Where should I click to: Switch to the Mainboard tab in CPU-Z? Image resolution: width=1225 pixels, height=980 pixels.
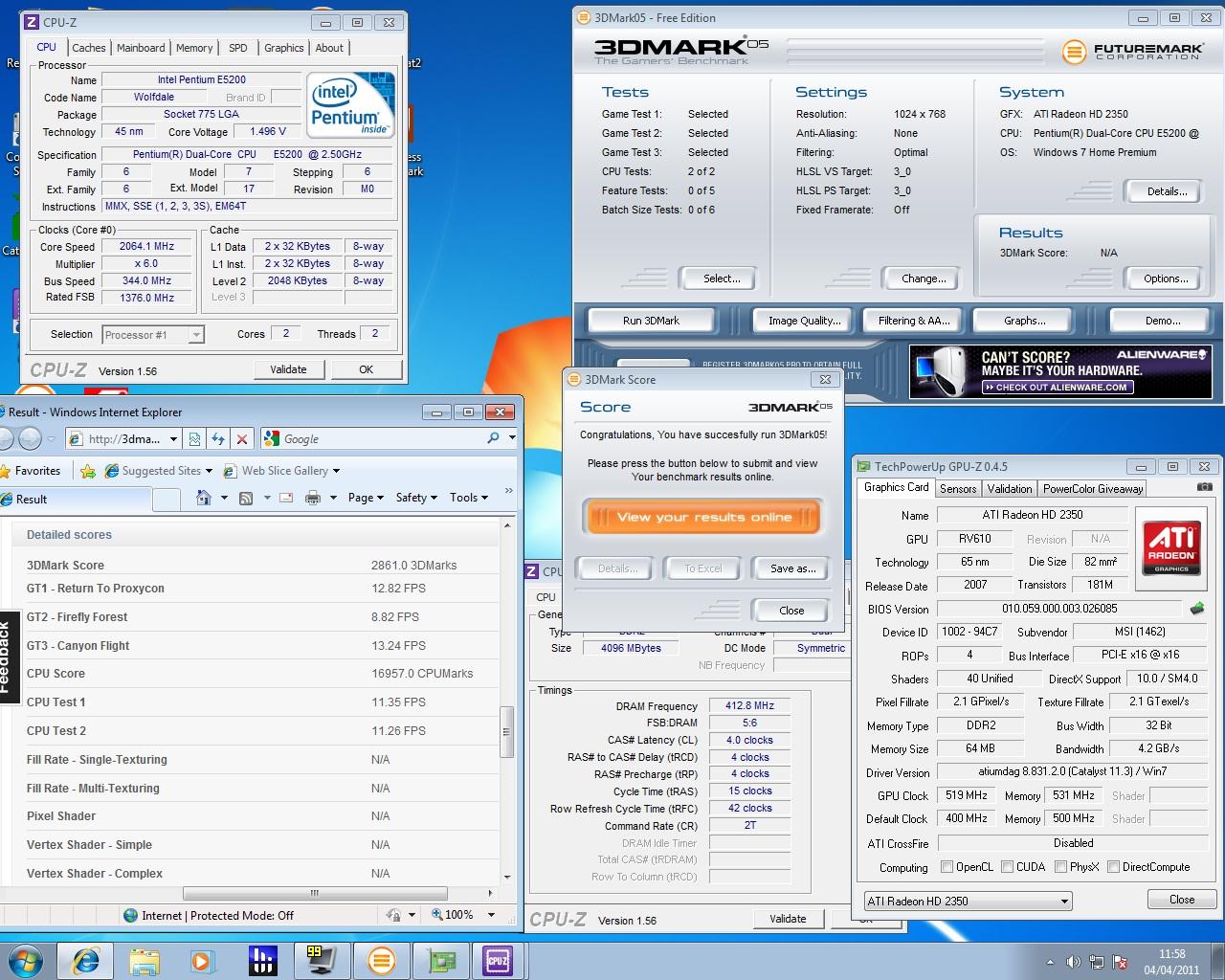(141, 48)
